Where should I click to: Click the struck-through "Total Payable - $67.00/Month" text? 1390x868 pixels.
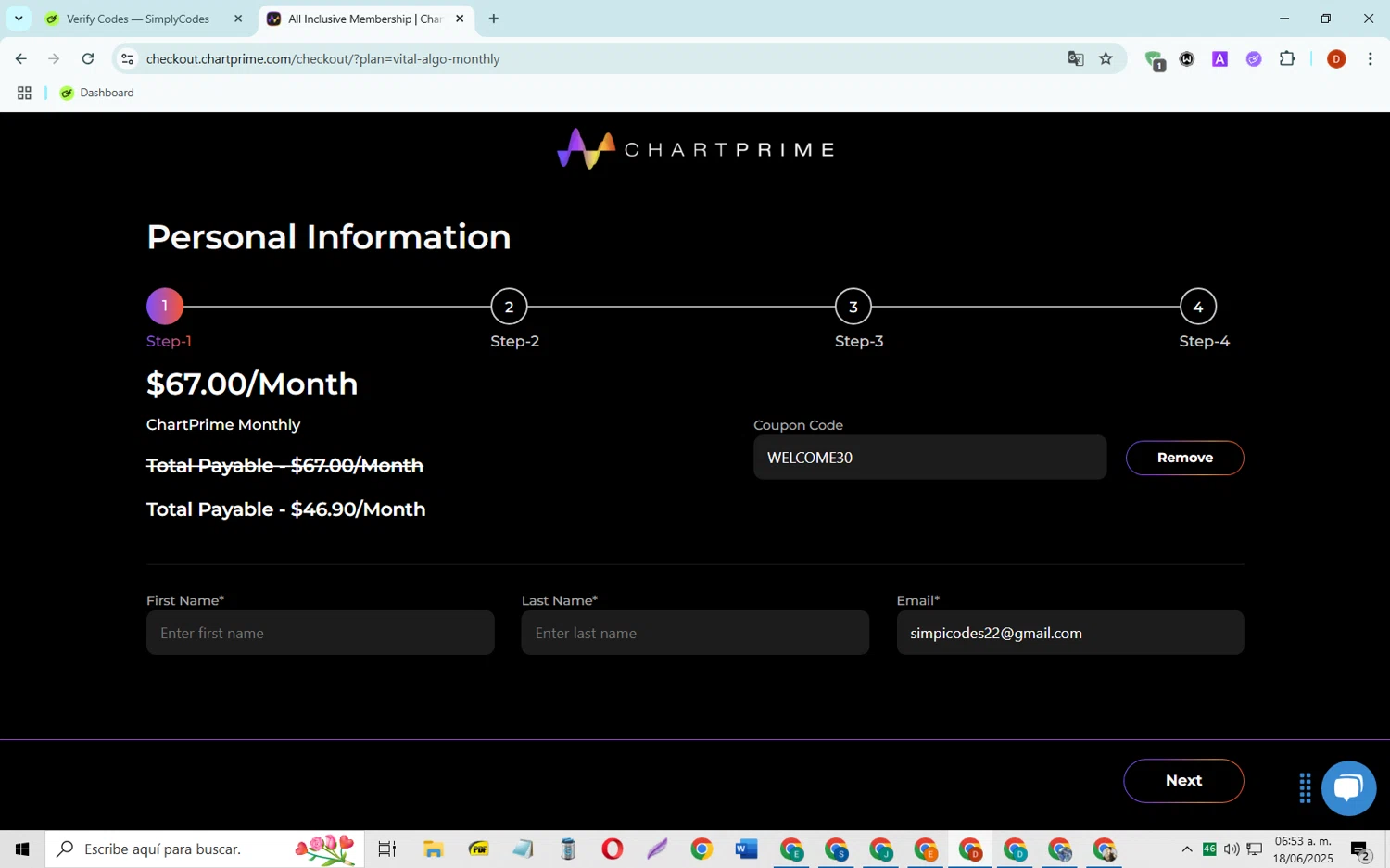(284, 465)
